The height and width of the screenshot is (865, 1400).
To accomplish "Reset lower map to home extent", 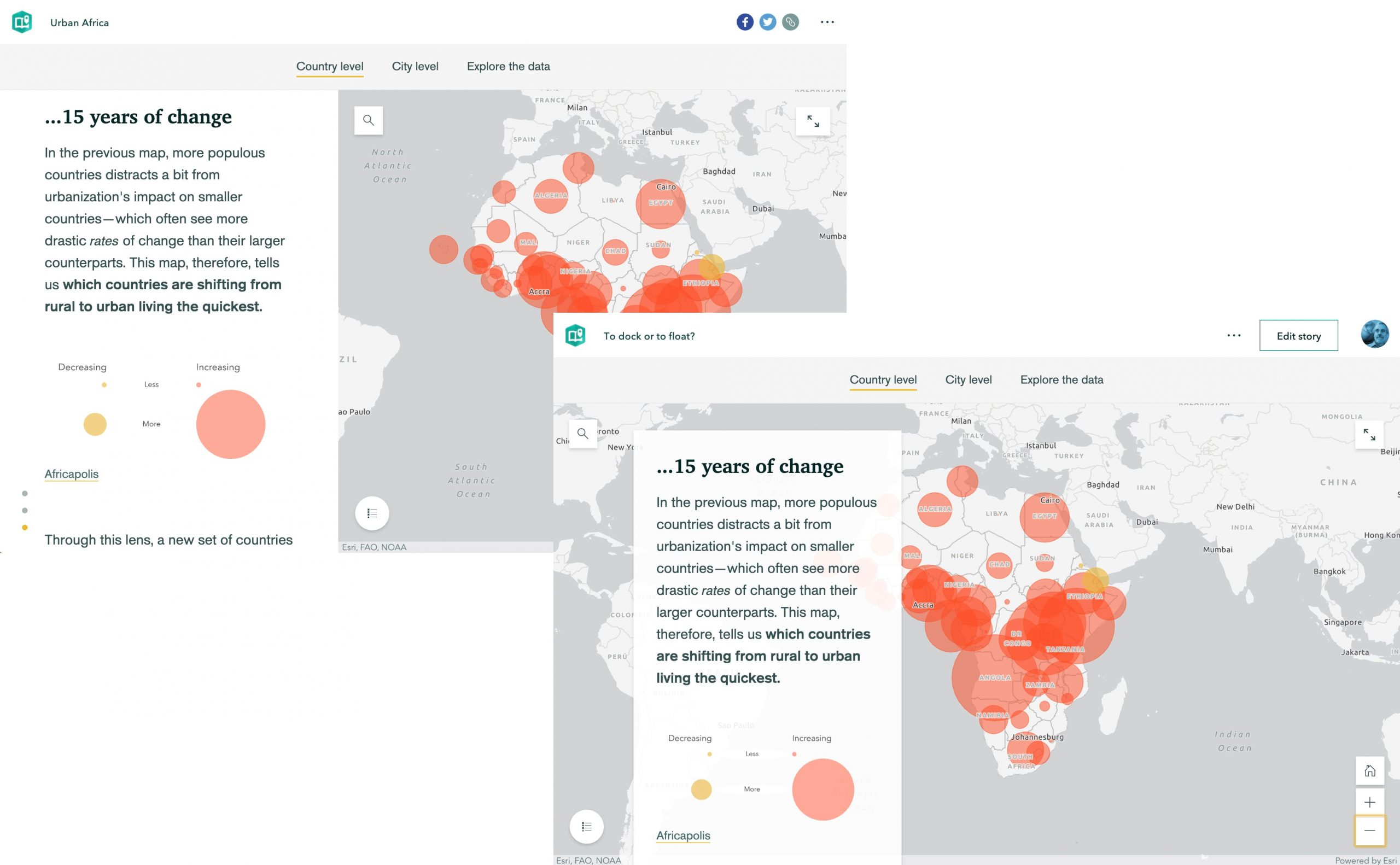I will click(1370, 771).
